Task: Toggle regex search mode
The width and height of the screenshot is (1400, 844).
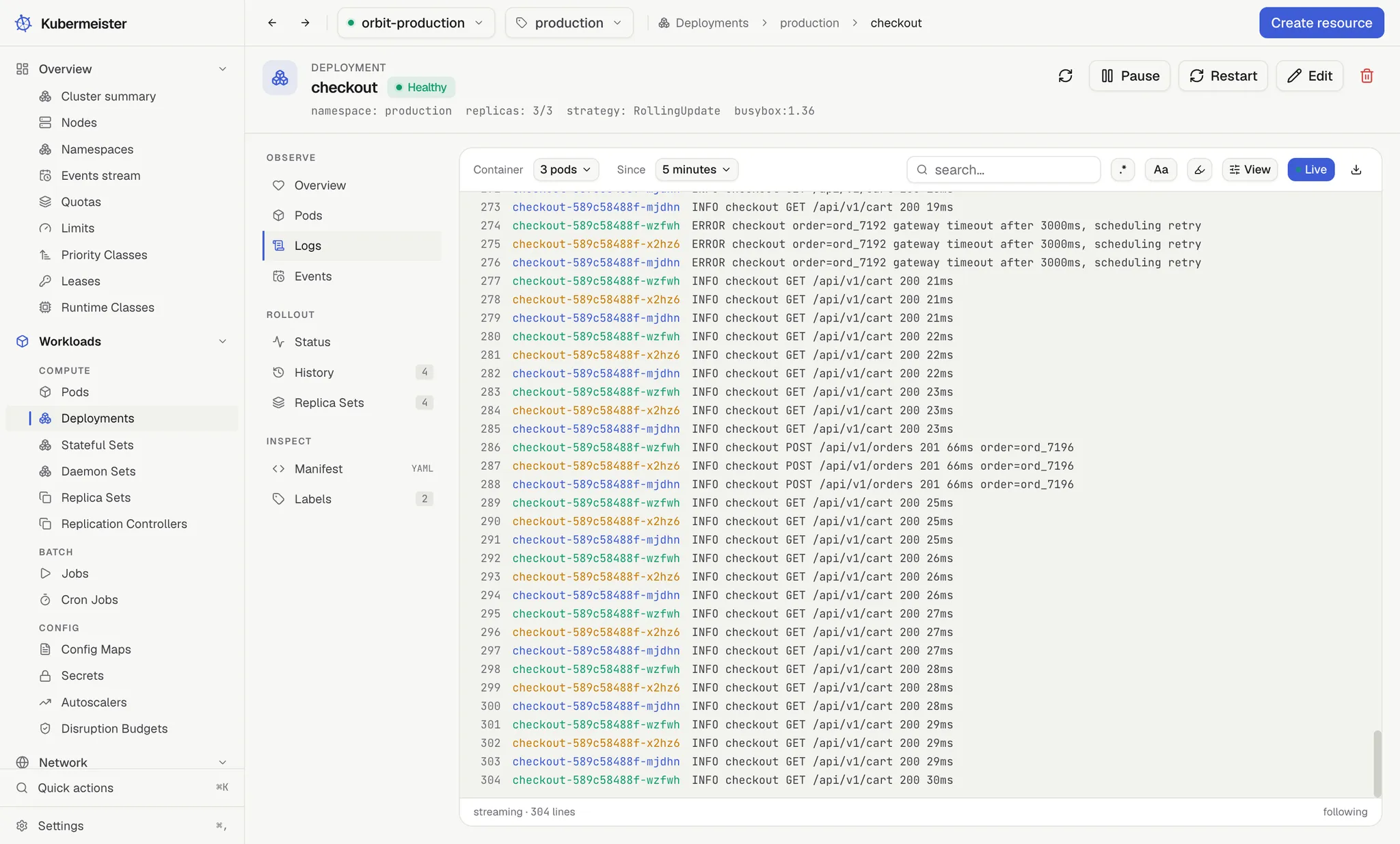Action: point(1122,170)
